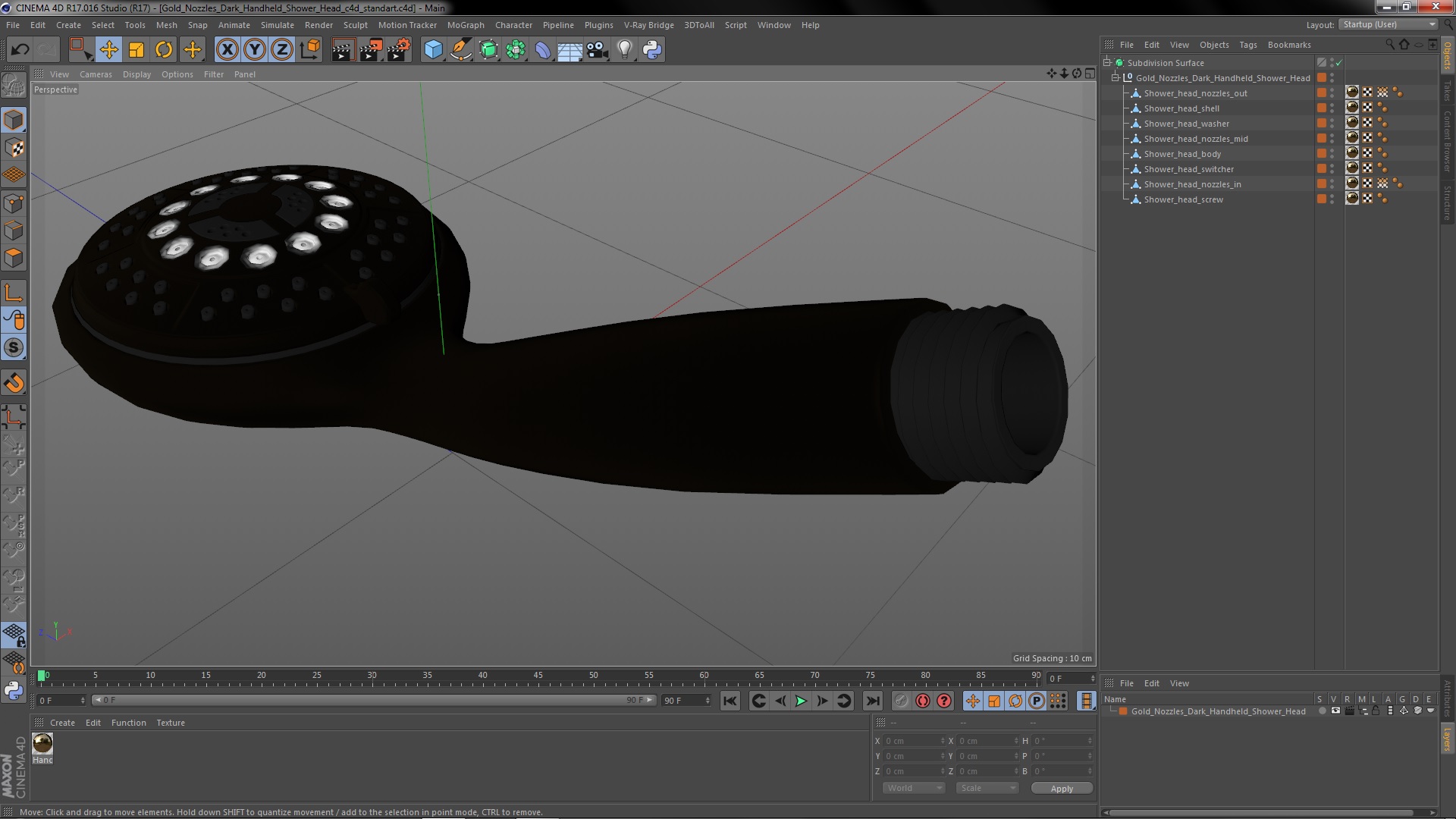The image size is (1456, 819).
Task: Enable Points mode
Action: coord(14,203)
